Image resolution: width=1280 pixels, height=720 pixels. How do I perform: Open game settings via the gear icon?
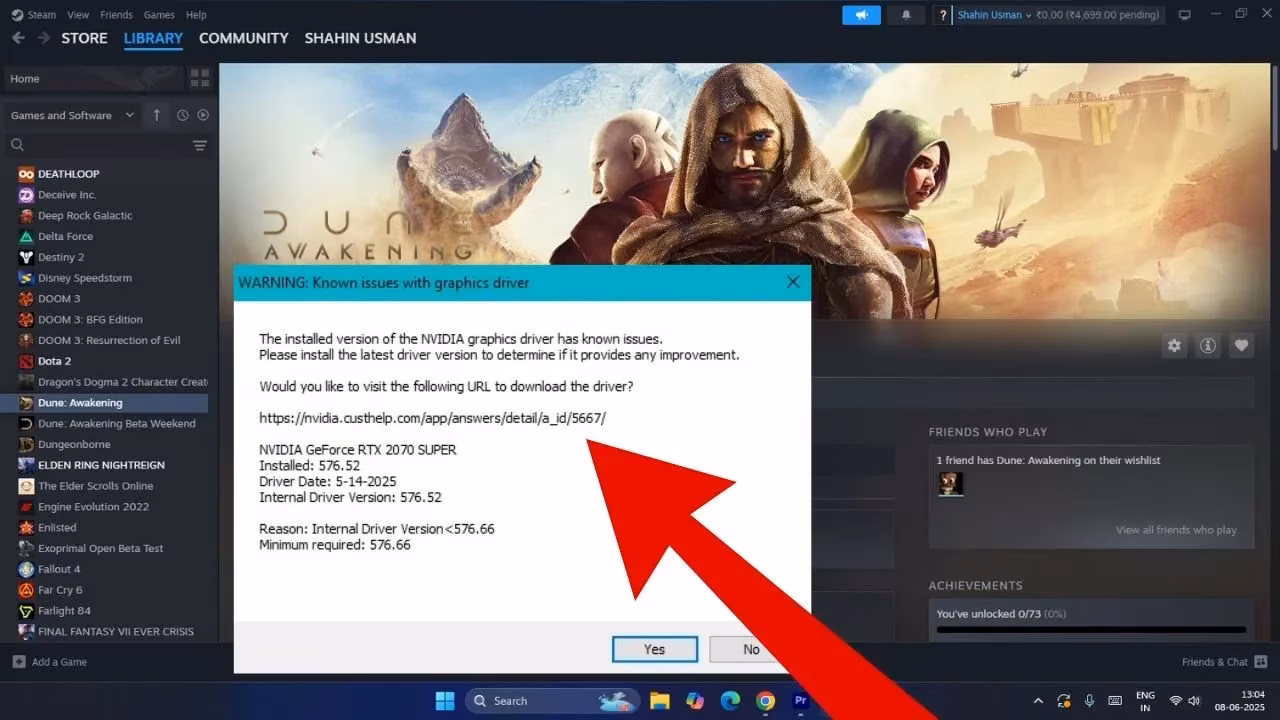1174,345
